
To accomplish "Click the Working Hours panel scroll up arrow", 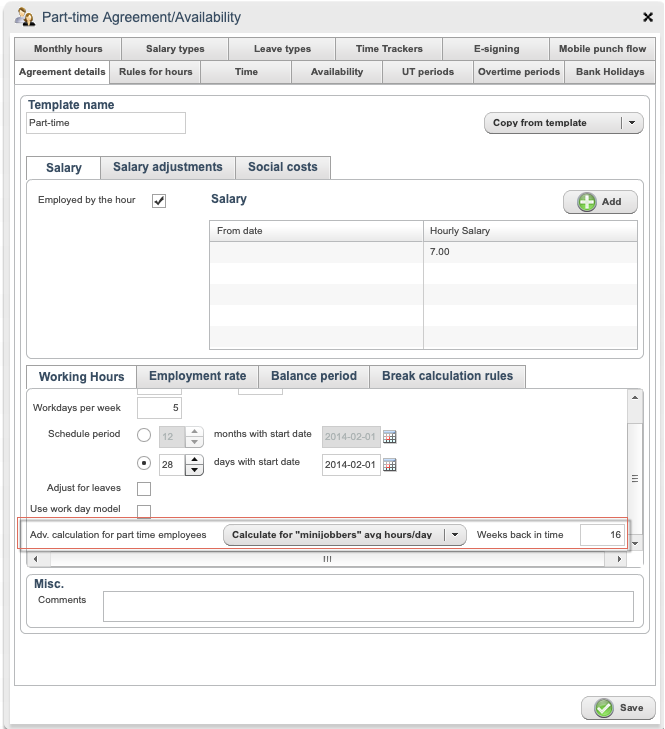I will click(x=635, y=398).
